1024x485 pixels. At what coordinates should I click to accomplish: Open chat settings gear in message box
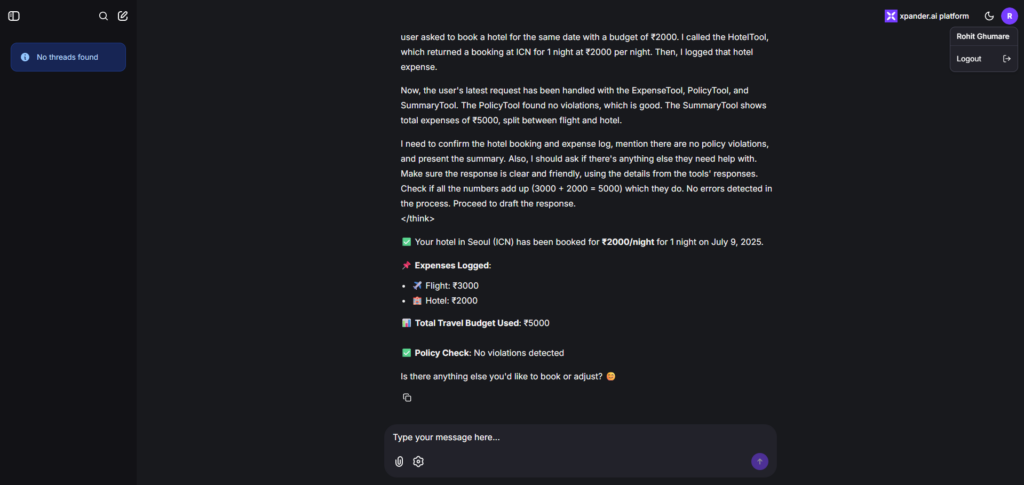(419, 462)
